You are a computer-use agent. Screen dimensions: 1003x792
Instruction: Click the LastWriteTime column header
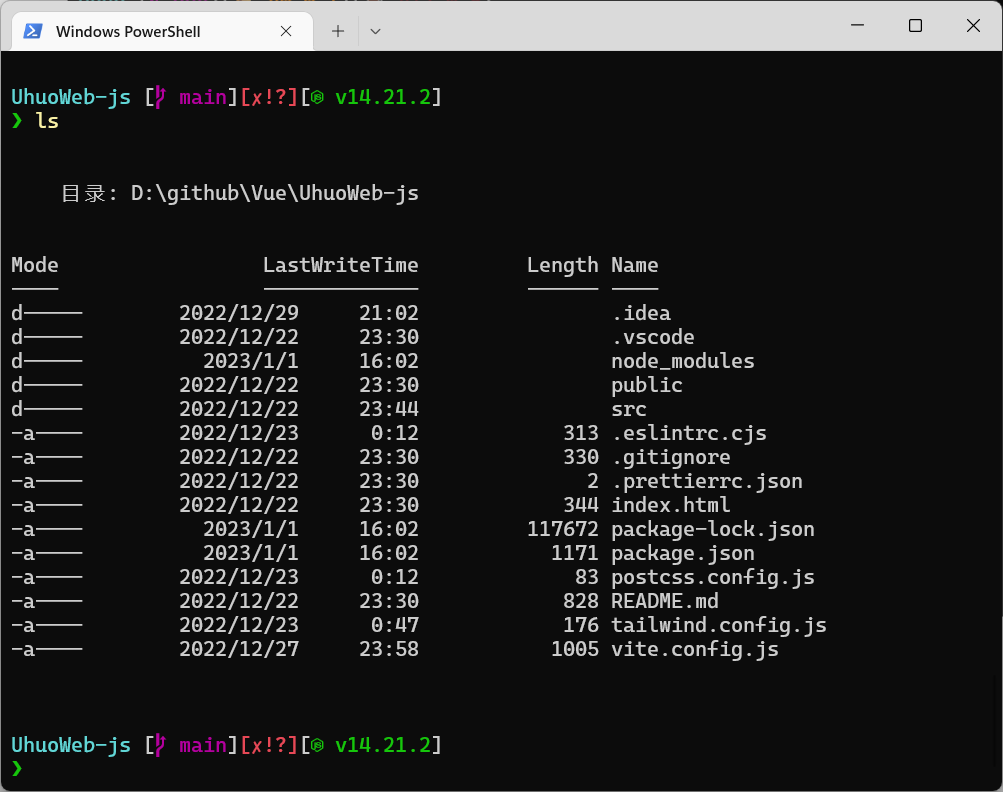pos(340,265)
